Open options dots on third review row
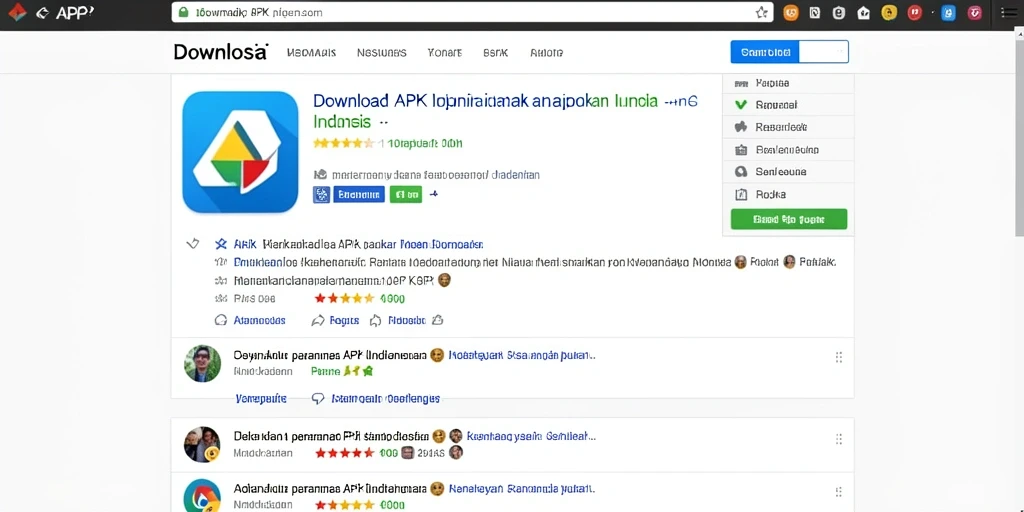The height and width of the screenshot is (512, 1024). [x=839, y=492]
